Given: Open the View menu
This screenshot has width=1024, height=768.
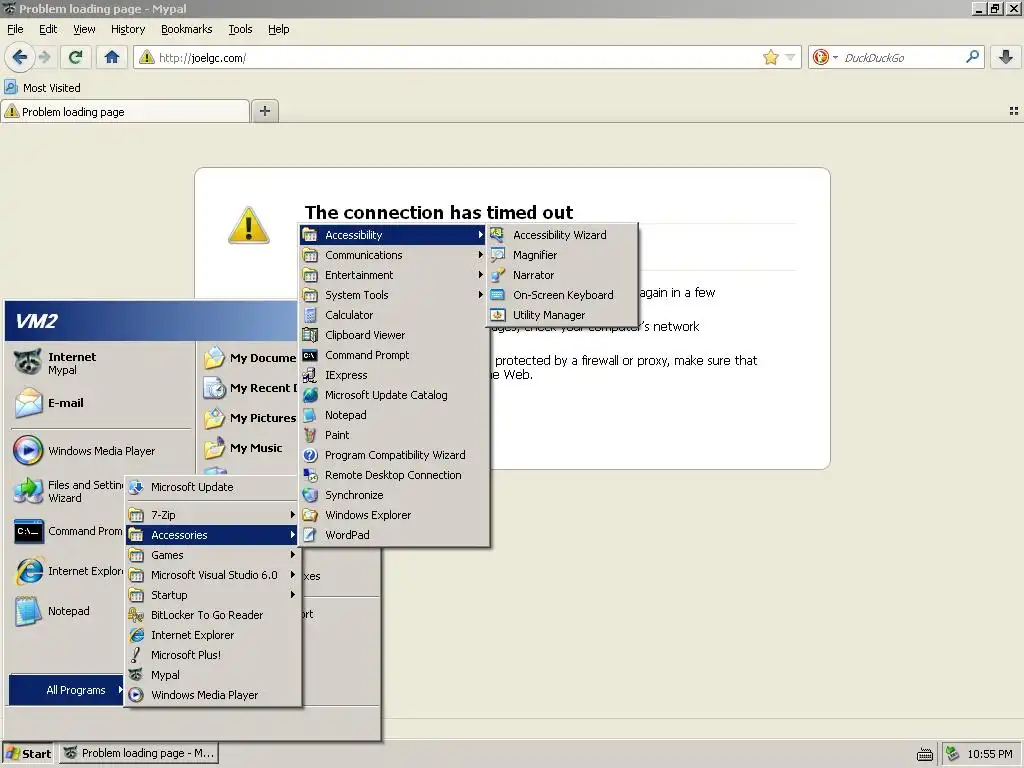Looking at the screenshot, I should point(84,29).
